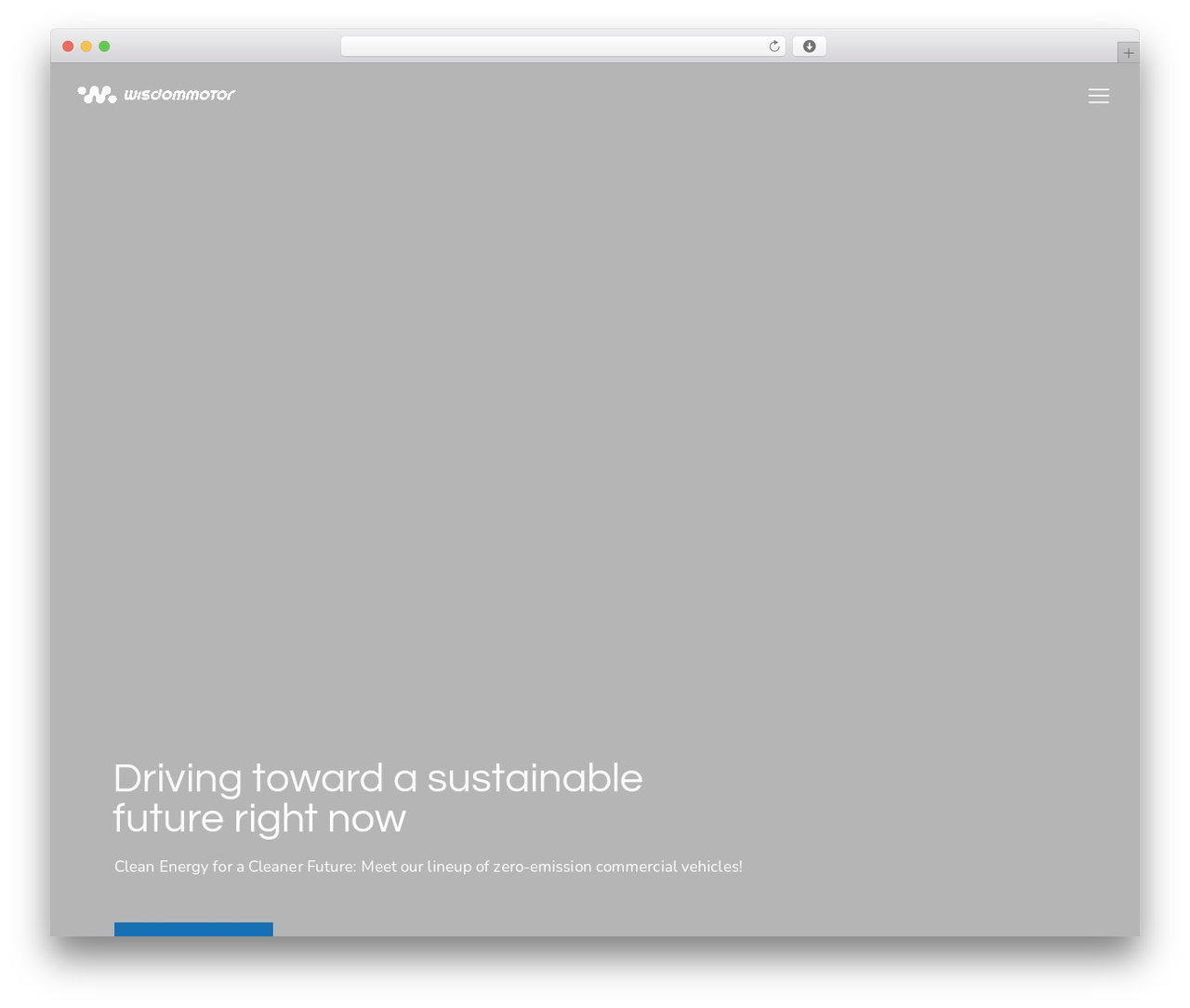Select the "Clean Energy for a Cleaner Future" tagline
Image resolution: width=1190 pixels, height=1008 pixels.
click(429, 867)
